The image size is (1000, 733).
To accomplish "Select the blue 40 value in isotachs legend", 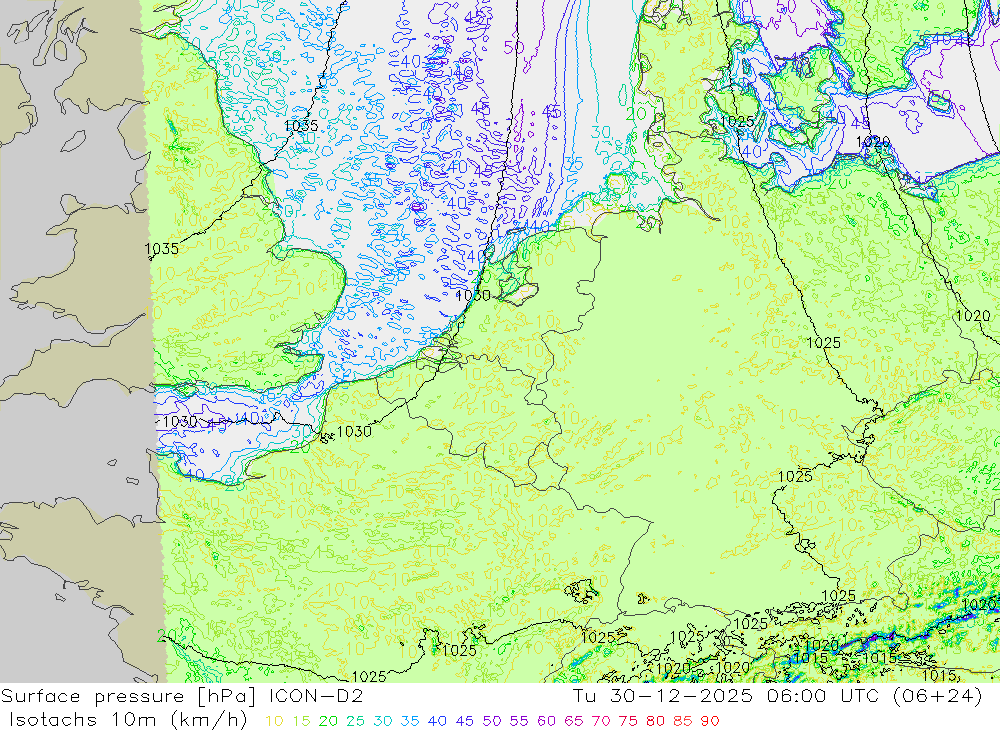I will 438,722.
